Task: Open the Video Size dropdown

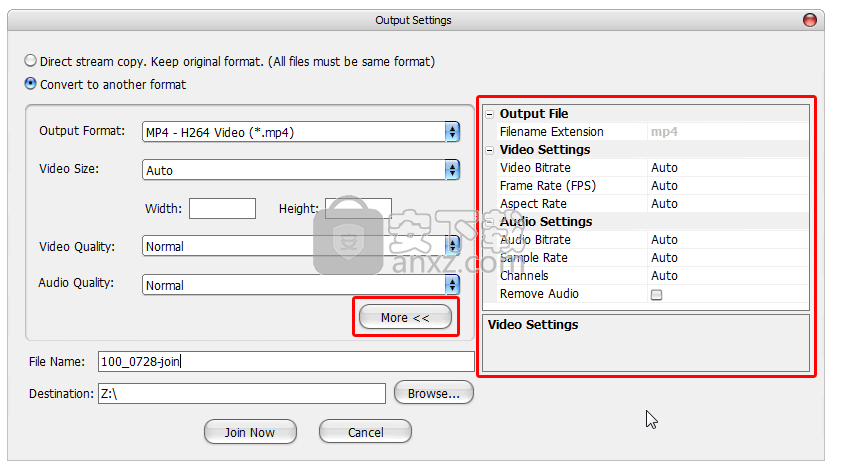Action: (452, 170)
